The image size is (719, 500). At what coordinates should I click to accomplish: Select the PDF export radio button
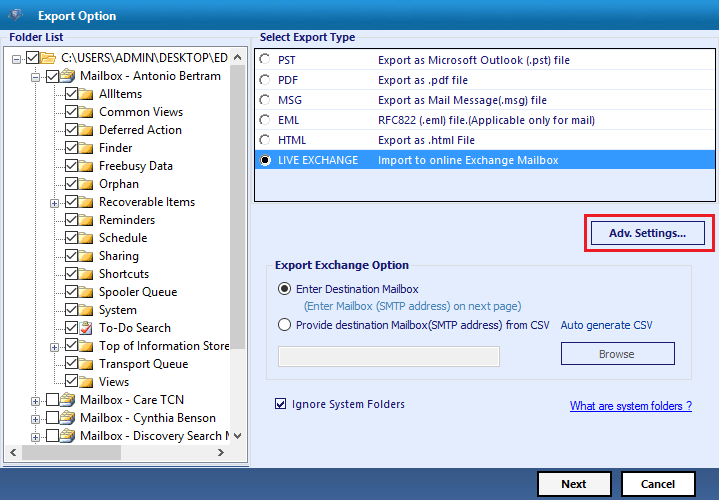[265, 80]
